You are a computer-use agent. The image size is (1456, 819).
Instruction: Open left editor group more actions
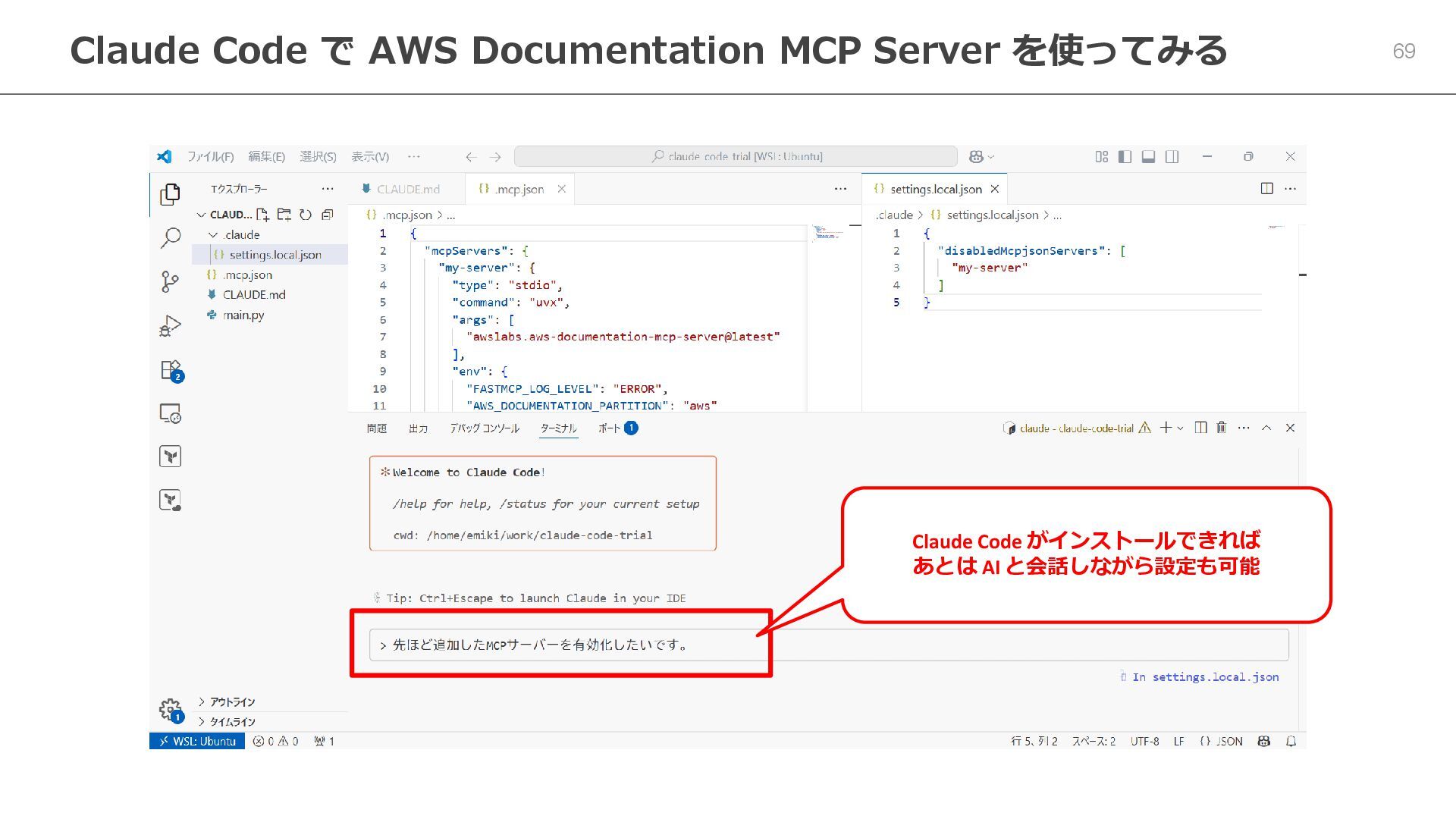840,189
